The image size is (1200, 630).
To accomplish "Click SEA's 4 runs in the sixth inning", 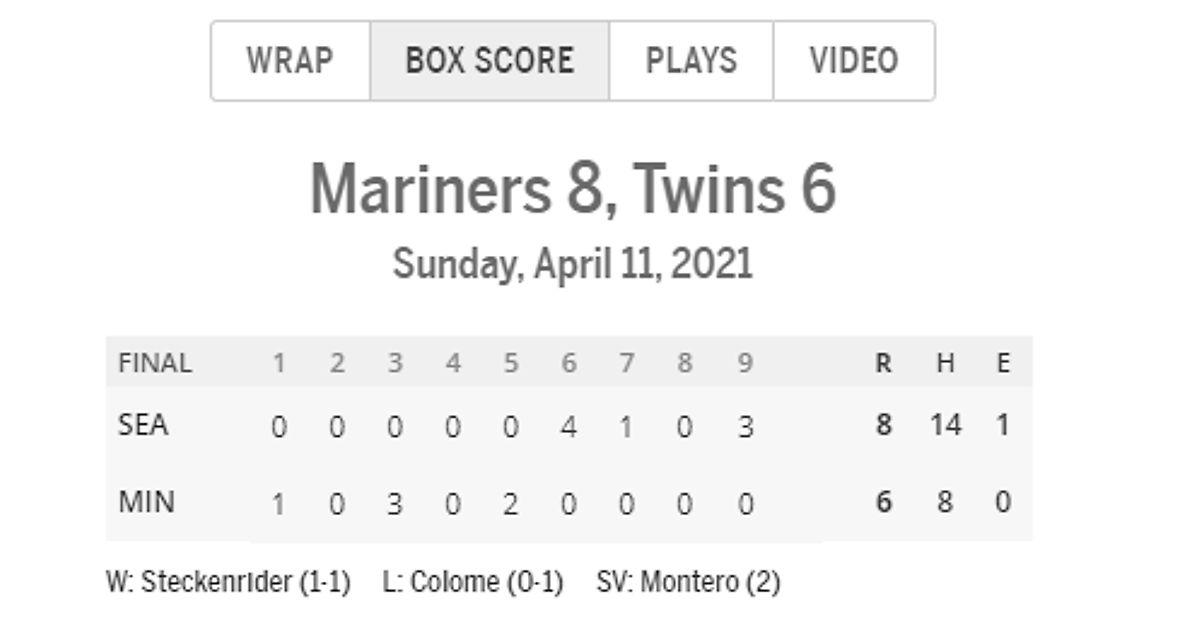I will (x=568, y=427).
